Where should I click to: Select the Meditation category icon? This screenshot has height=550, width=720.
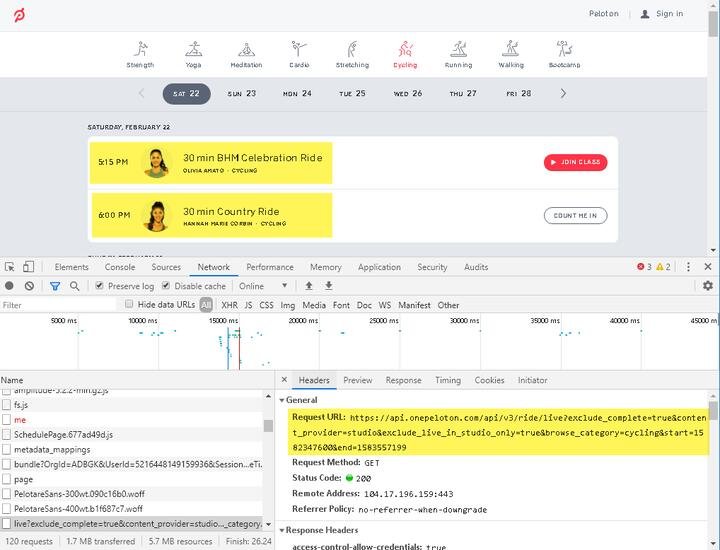click(247, 49)
